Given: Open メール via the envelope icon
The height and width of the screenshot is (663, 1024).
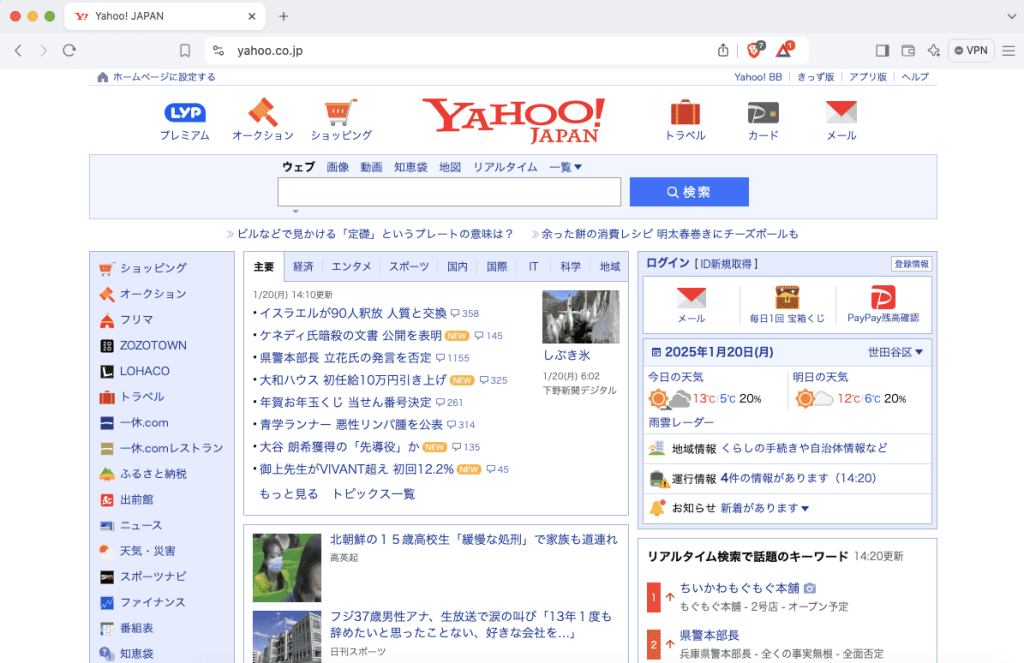Looking at the screenshot, I should point(841,113).
